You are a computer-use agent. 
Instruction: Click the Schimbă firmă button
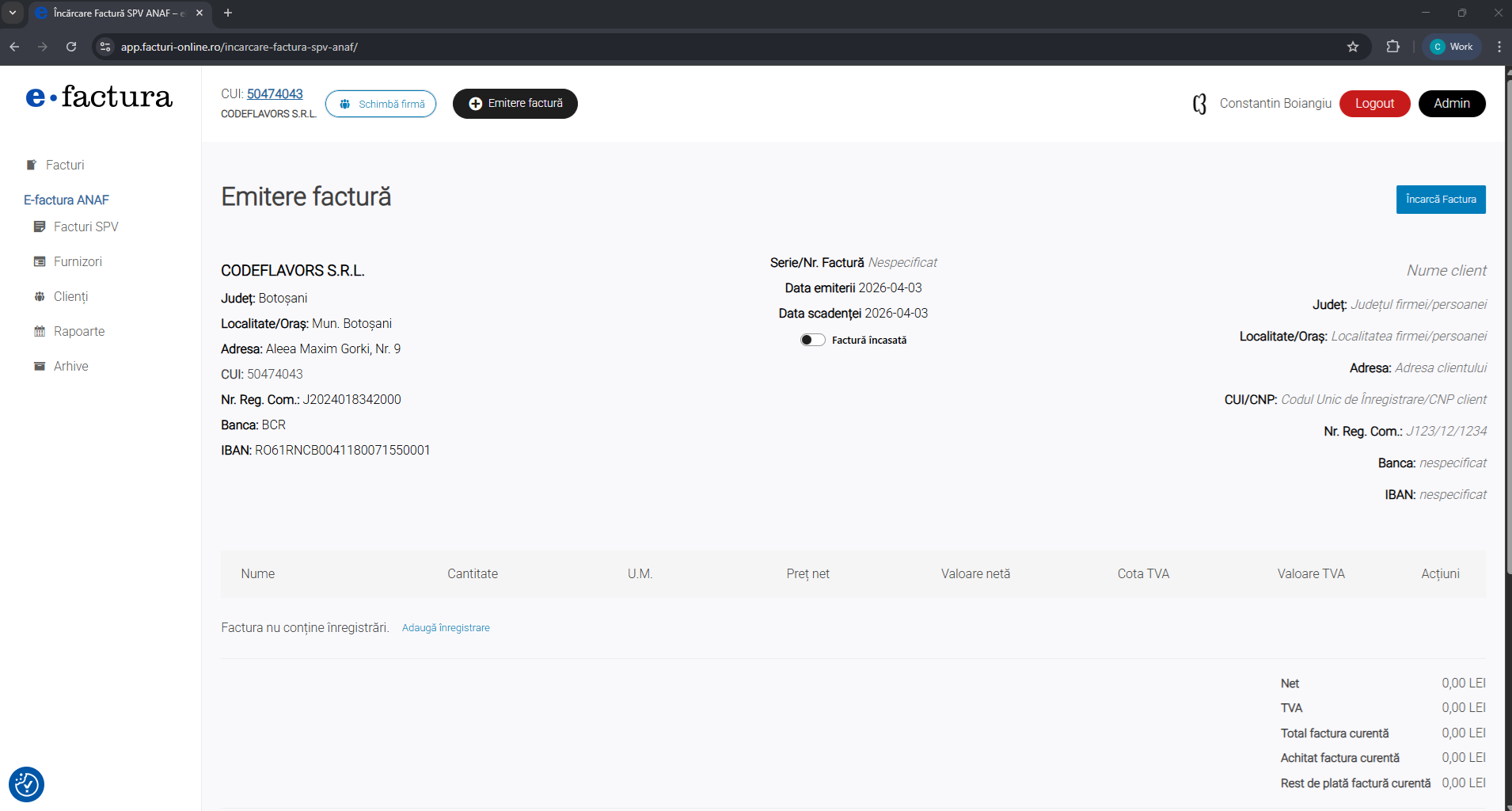point(381,104)
